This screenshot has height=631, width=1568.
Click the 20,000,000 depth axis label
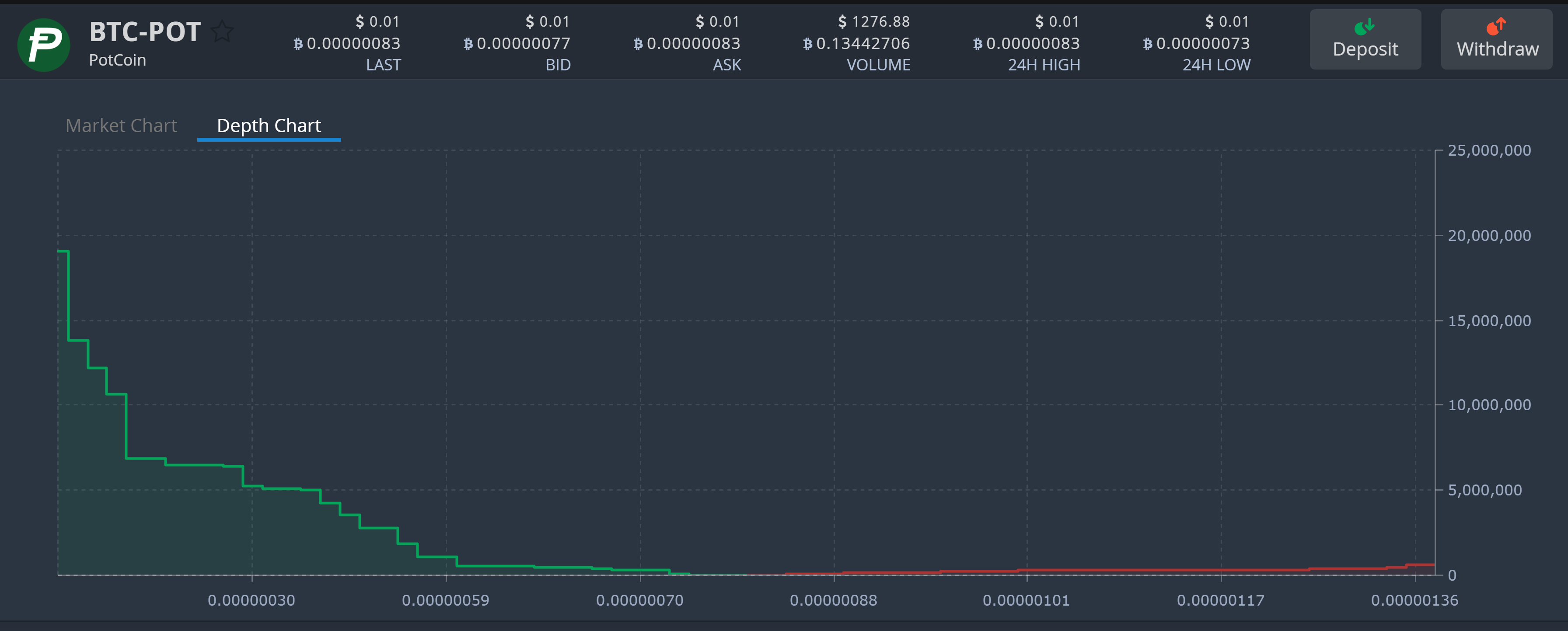pos(1489,236)
